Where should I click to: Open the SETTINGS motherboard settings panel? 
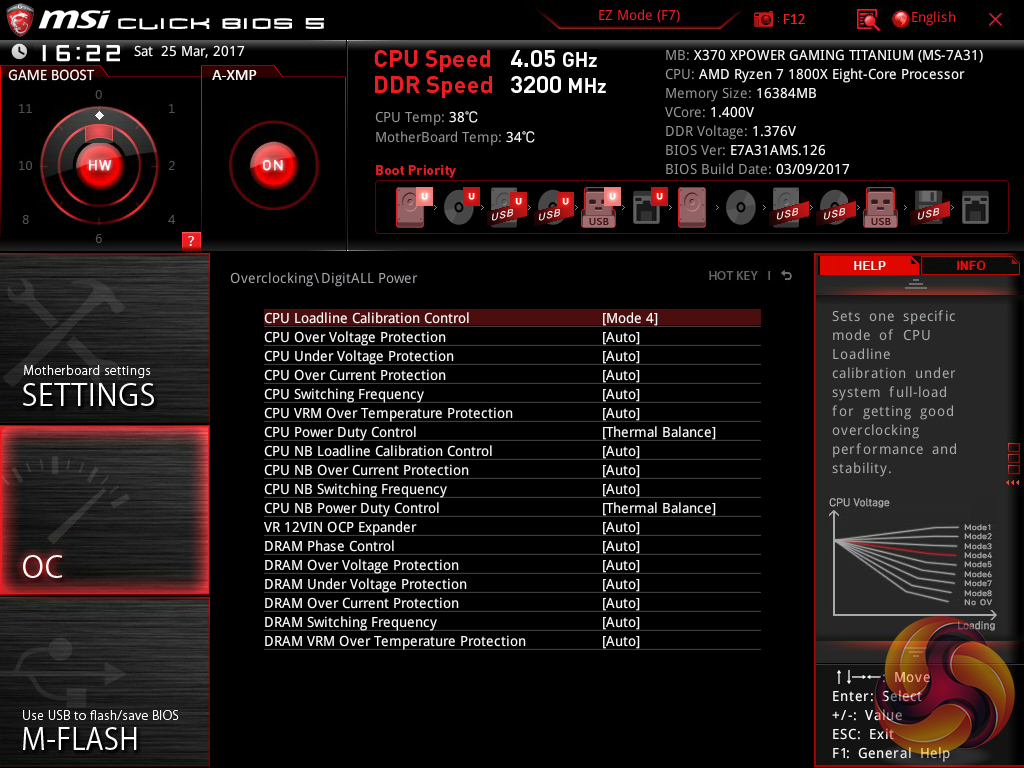tap(104, 338)
